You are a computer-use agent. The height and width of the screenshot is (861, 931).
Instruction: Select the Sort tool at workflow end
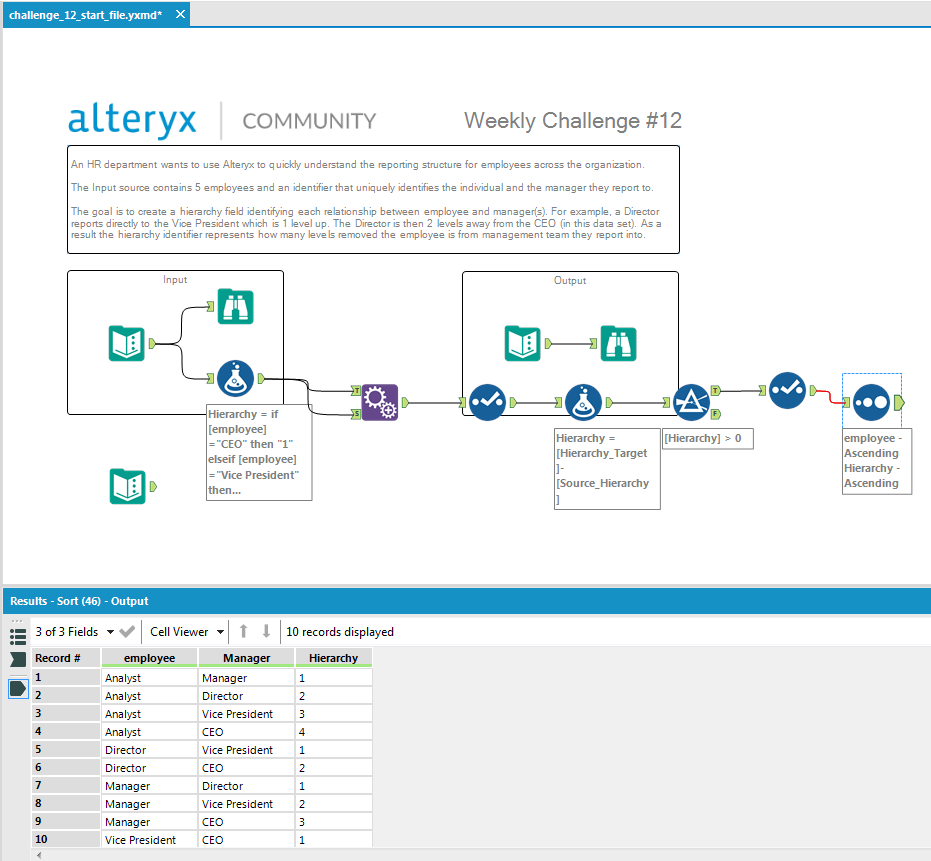[871, 403]
